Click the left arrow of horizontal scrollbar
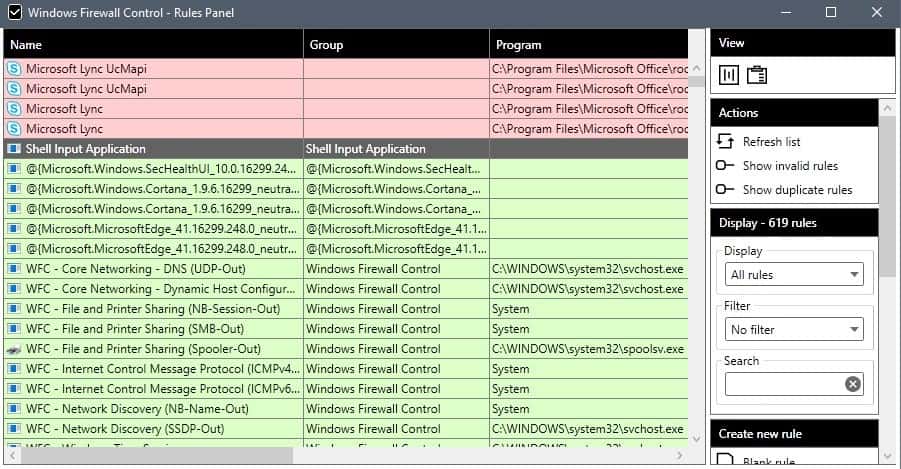The image size is (901, 469). 11,456
